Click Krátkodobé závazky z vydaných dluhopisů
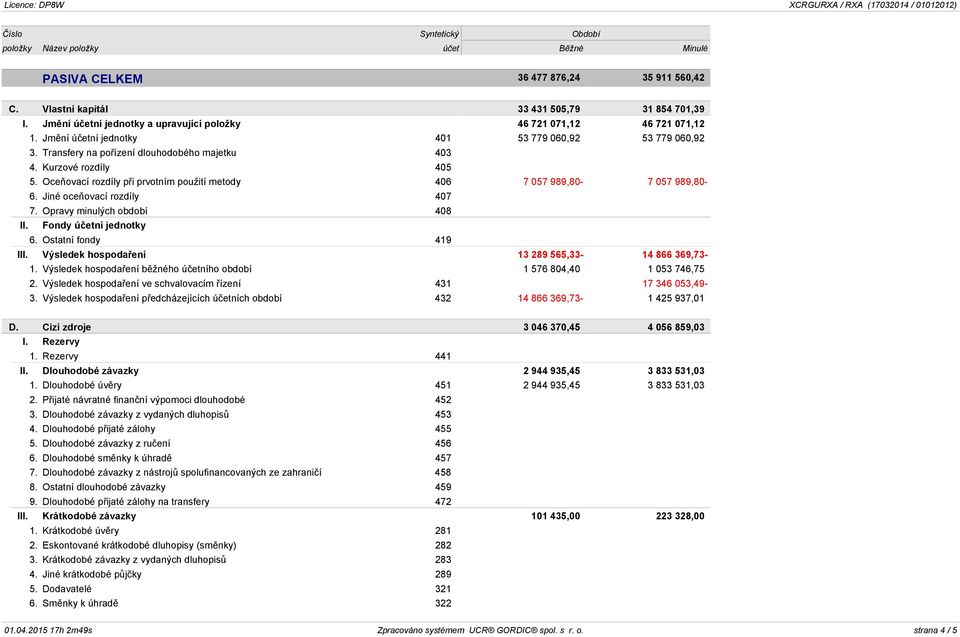Viewport: 960px width, 637px height. [x=134, y=560]
